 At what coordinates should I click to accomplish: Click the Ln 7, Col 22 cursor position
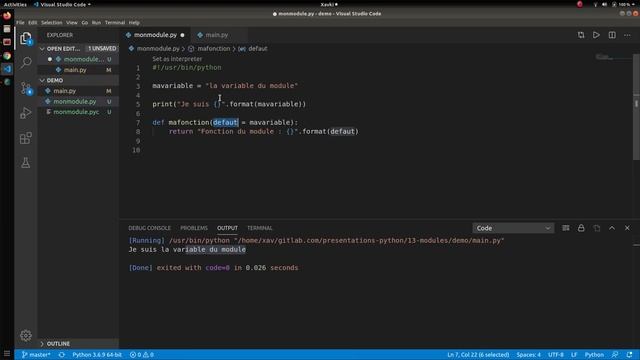point(478,355)
